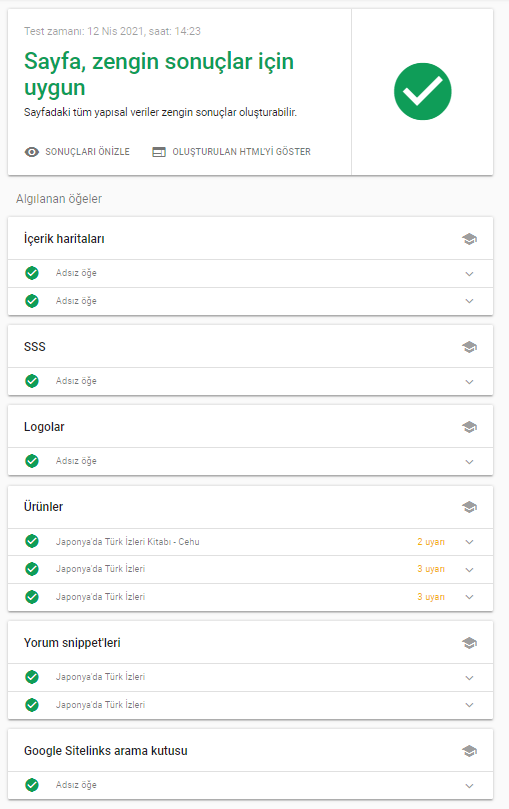This screenshot has height=809, width=509.
Task: Click the eye icon next to Sonuçları Önizle
Action: pos(31,152)
